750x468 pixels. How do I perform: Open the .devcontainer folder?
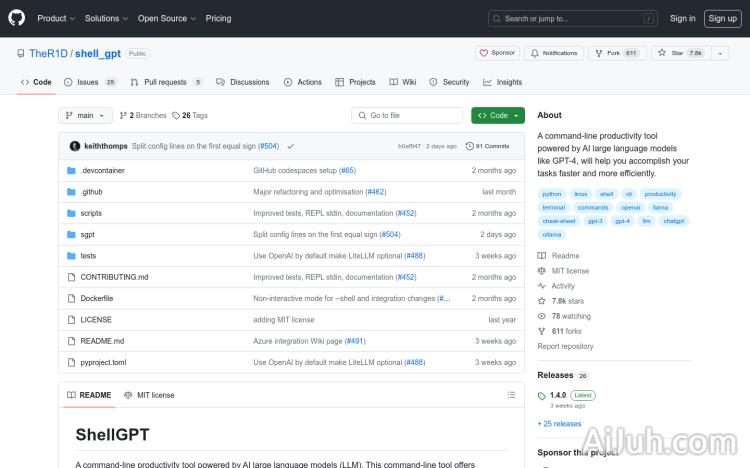(x=101, y=171)
